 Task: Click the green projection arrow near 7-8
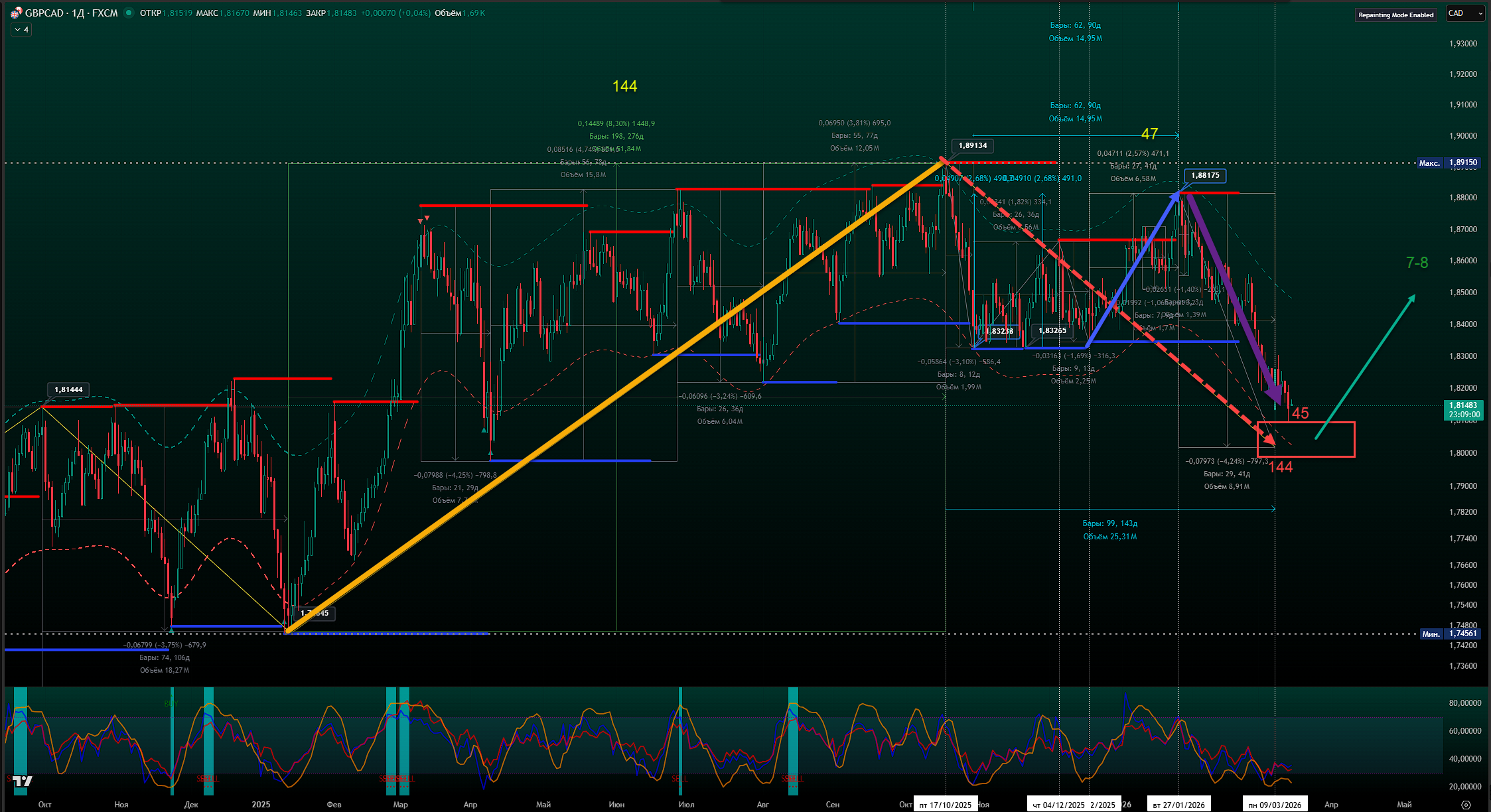tap(1364, 368)
